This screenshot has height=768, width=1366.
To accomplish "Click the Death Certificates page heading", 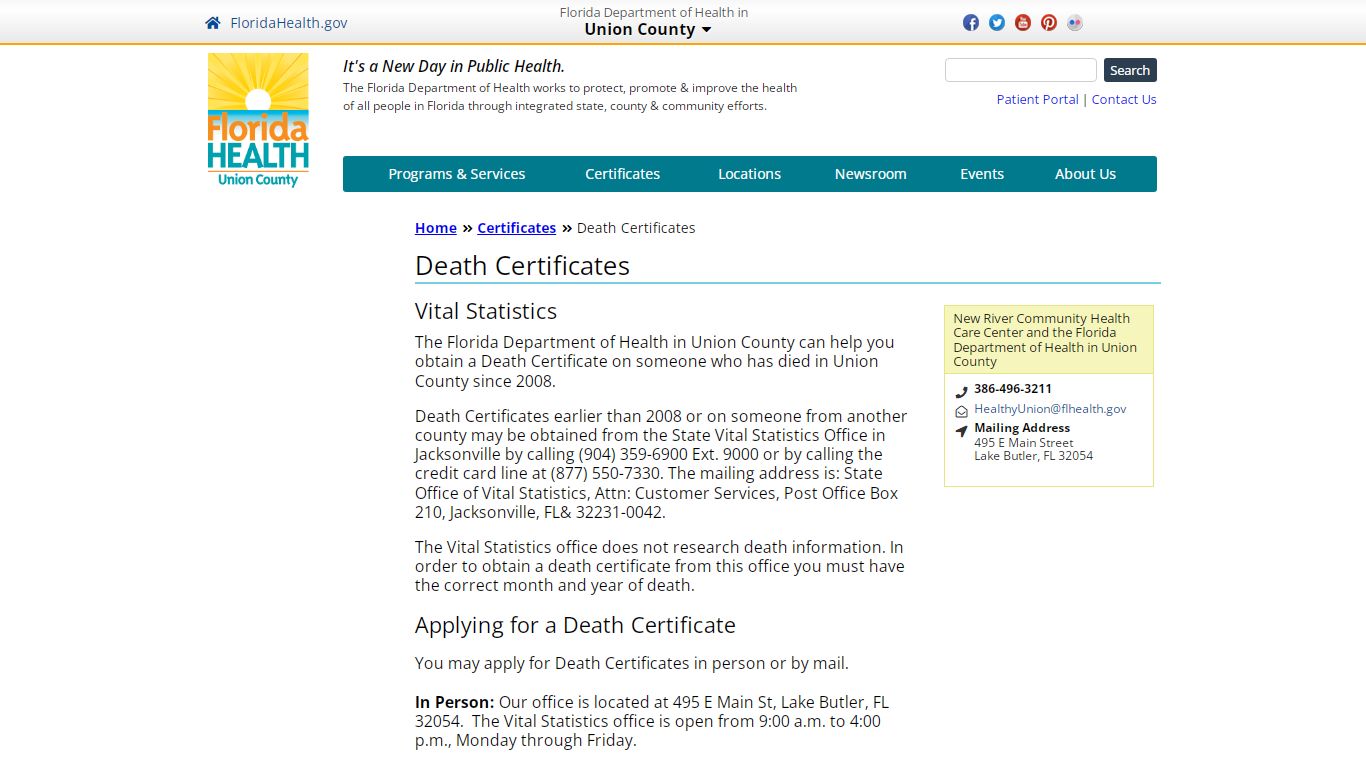I will point(522,266).
